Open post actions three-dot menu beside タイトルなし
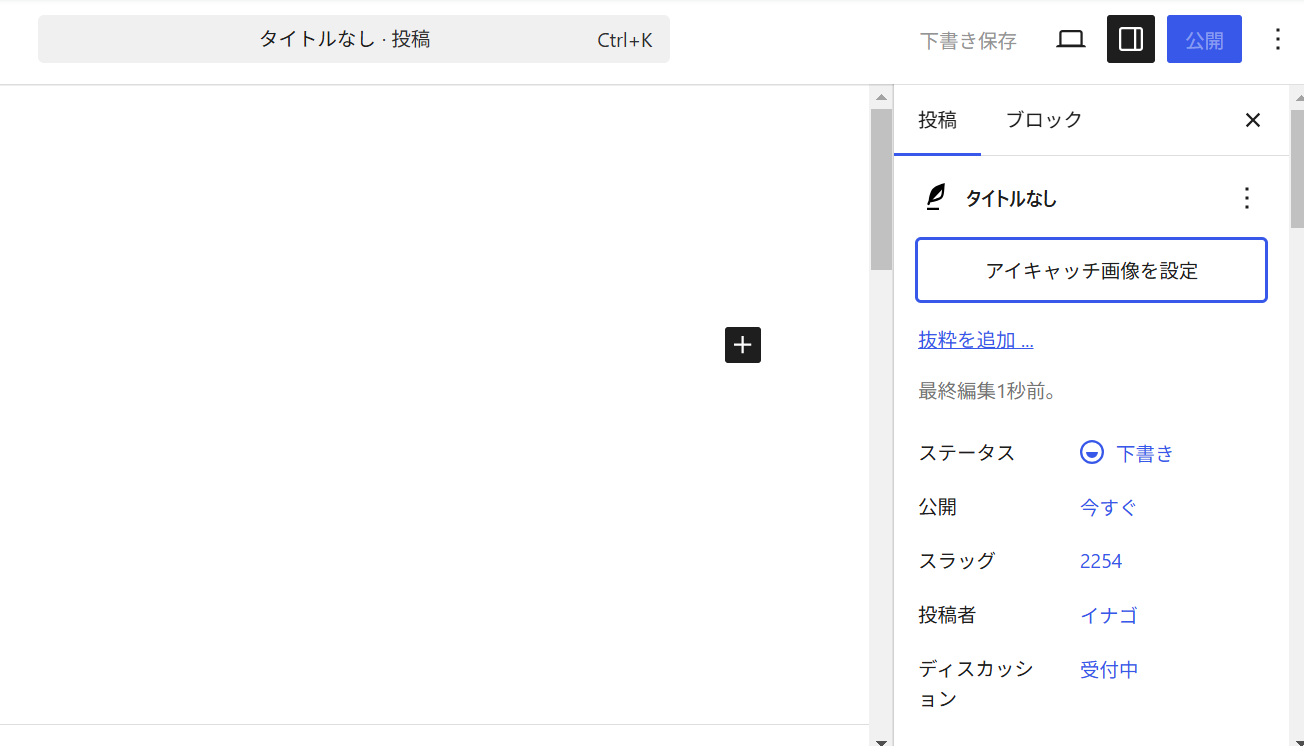 pyautogui.click(x=1246, y=198)
